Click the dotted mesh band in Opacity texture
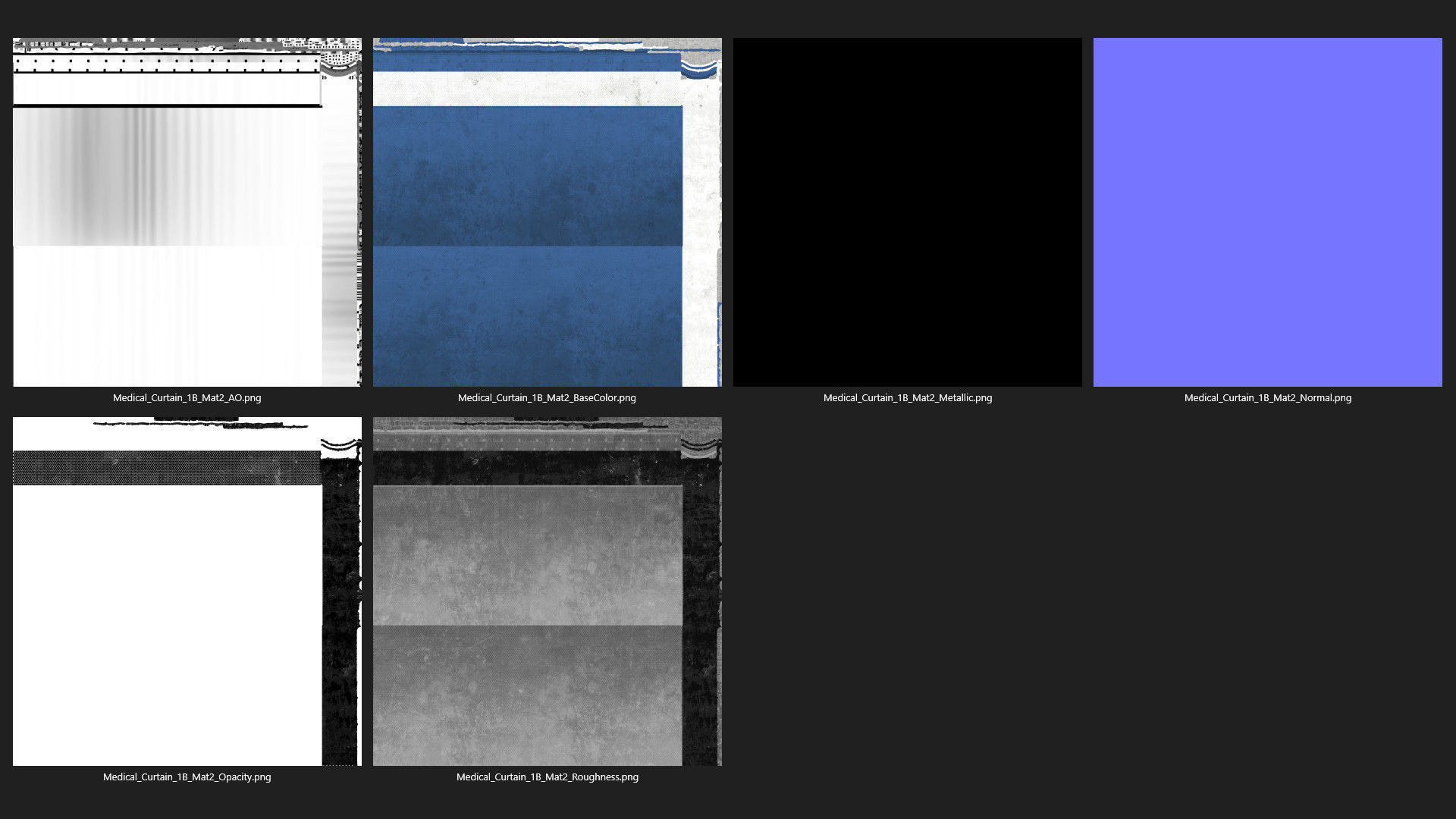This screenshot has height=819, width=1456. pyautogui.click(x=167, y=468)
